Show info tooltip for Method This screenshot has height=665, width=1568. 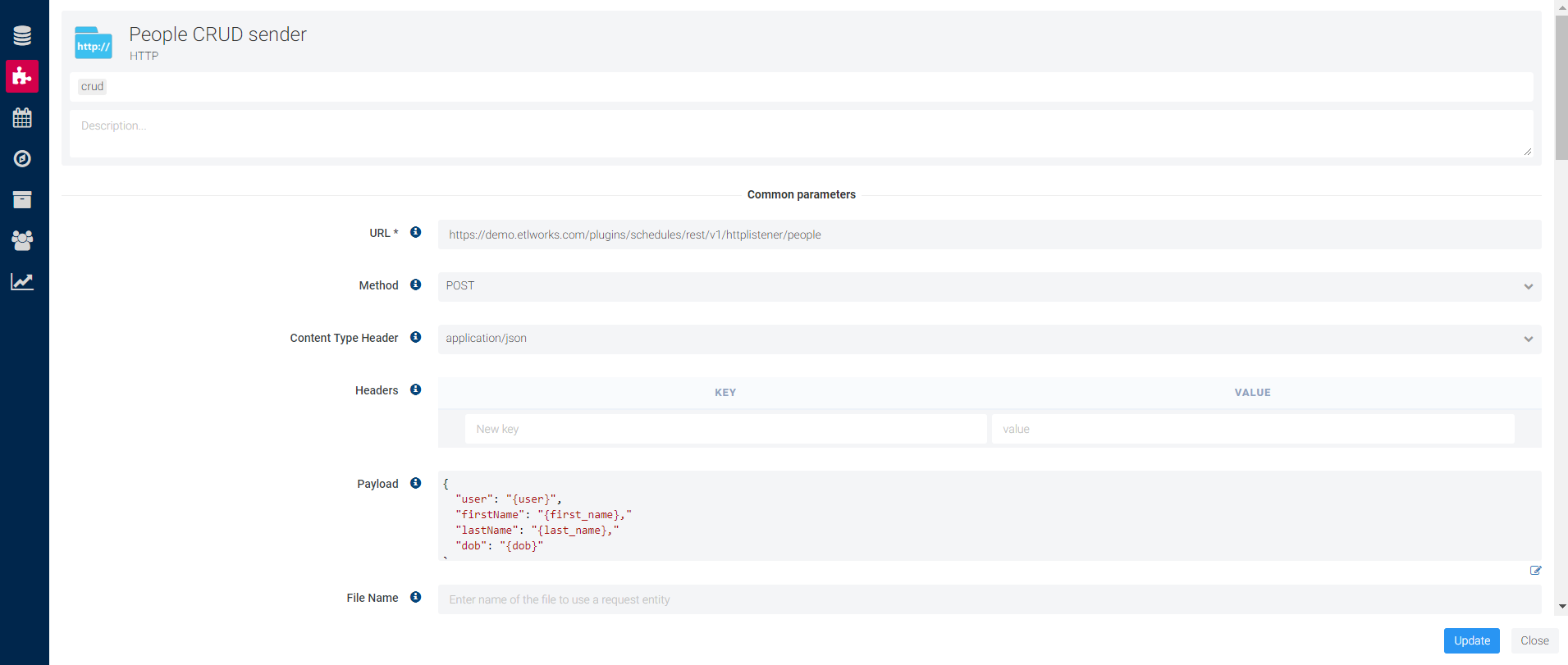click(416, 285)
